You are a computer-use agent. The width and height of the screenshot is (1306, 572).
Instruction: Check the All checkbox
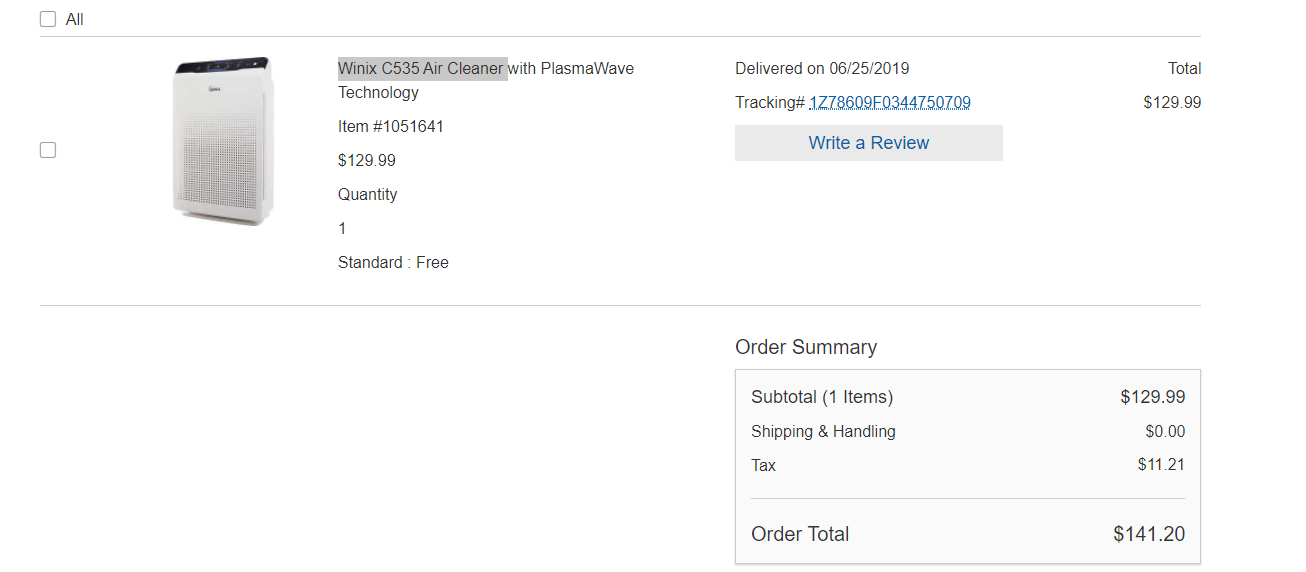48,20
